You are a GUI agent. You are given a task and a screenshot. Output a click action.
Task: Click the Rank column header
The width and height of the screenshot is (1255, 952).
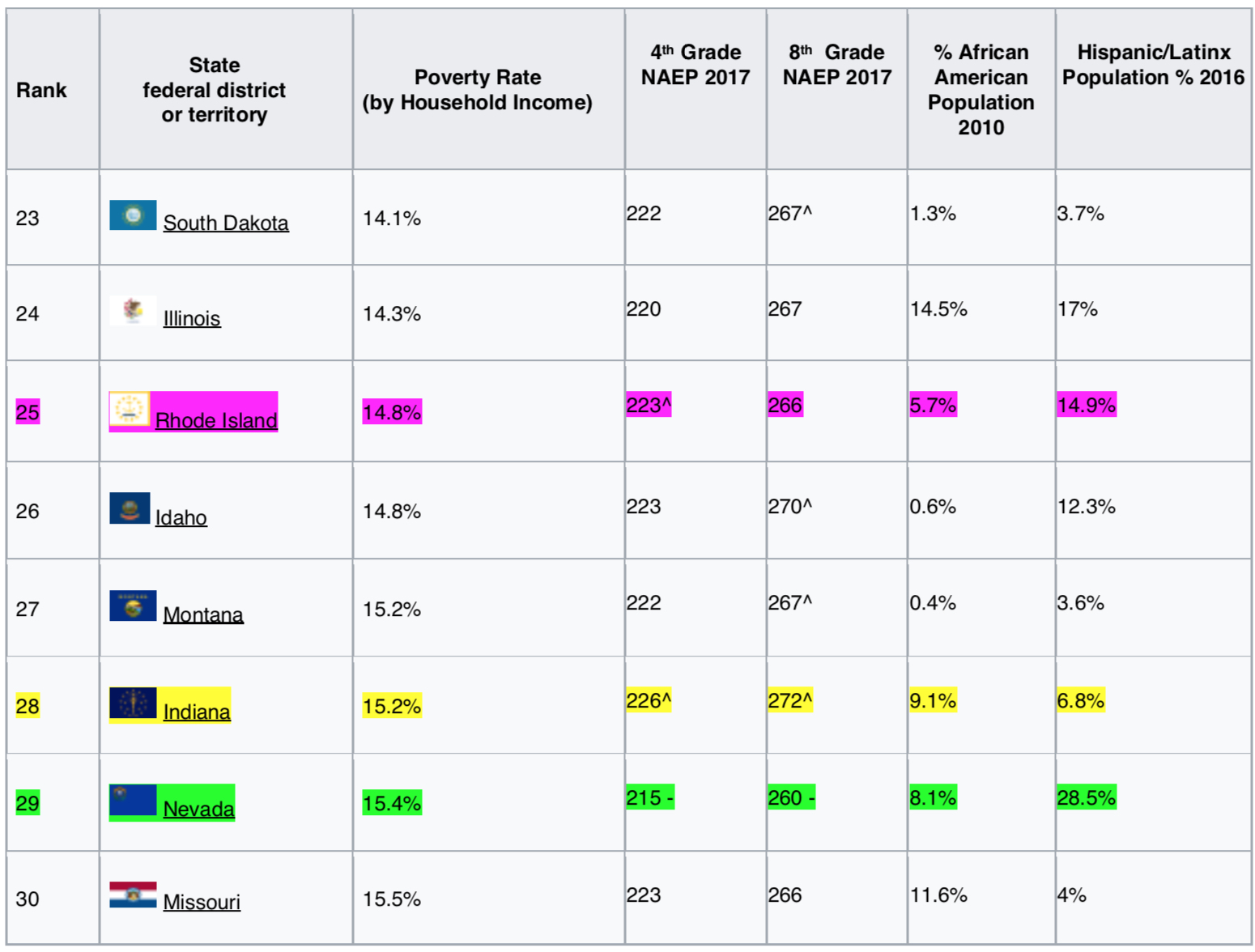(41, 90)
